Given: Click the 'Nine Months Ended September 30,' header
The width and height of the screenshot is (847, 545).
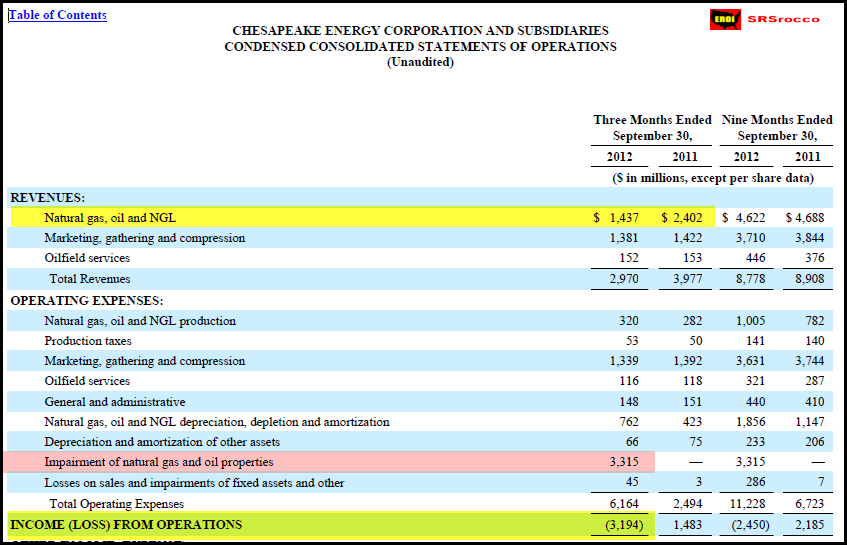Looking at the screenshot, I should 777,127.
